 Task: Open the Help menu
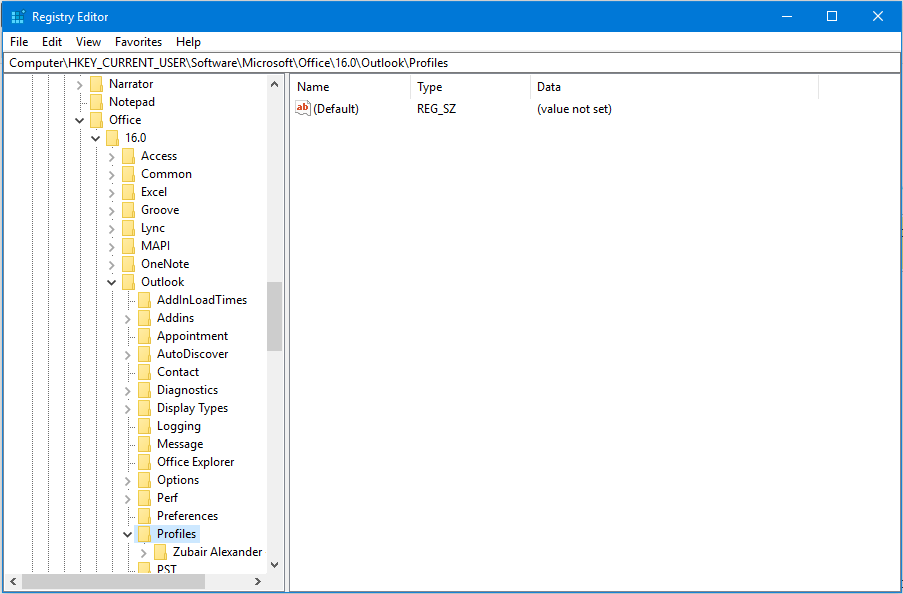click(188, 41)
